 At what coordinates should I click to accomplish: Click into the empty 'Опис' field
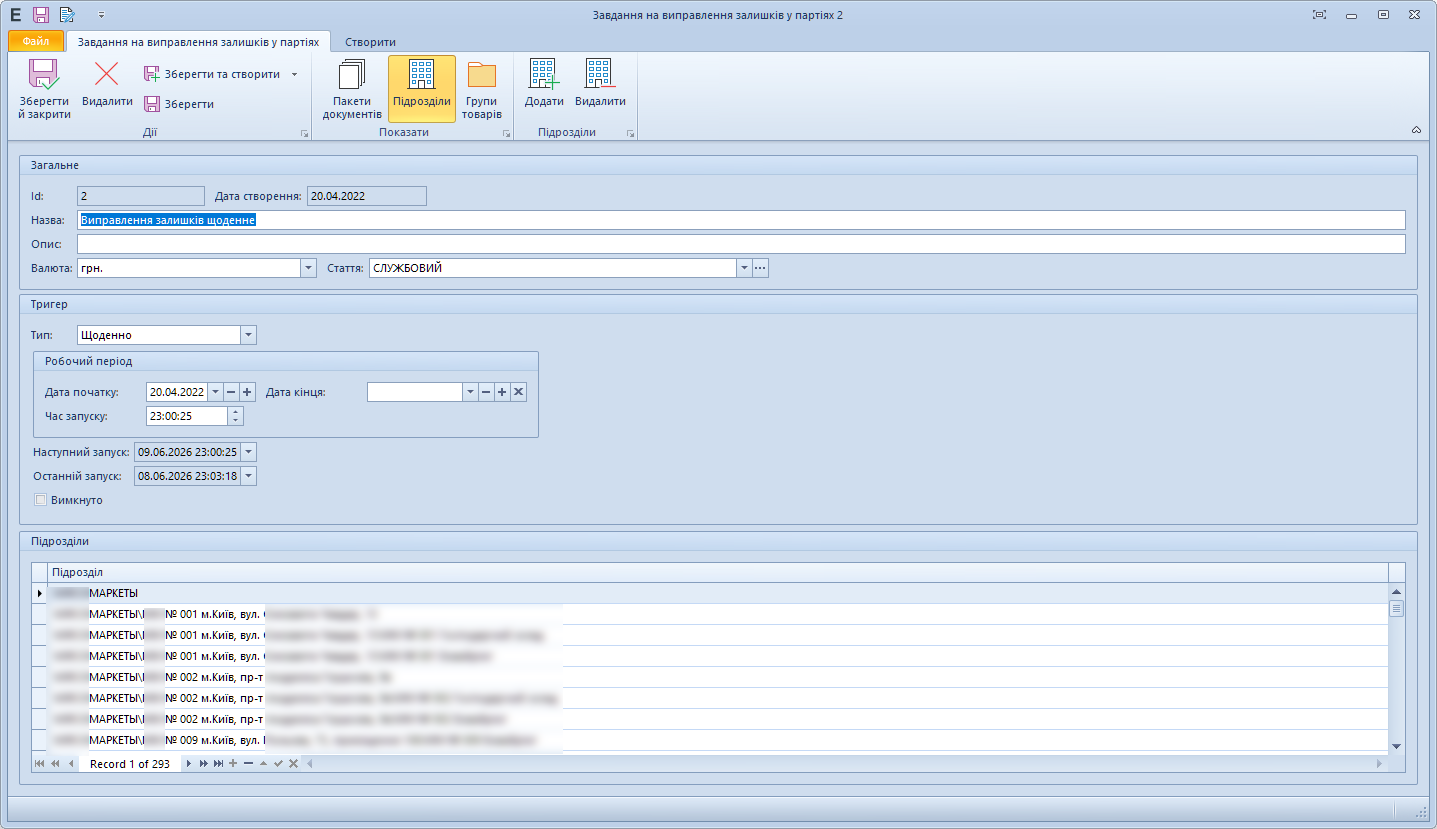[741, 244]
